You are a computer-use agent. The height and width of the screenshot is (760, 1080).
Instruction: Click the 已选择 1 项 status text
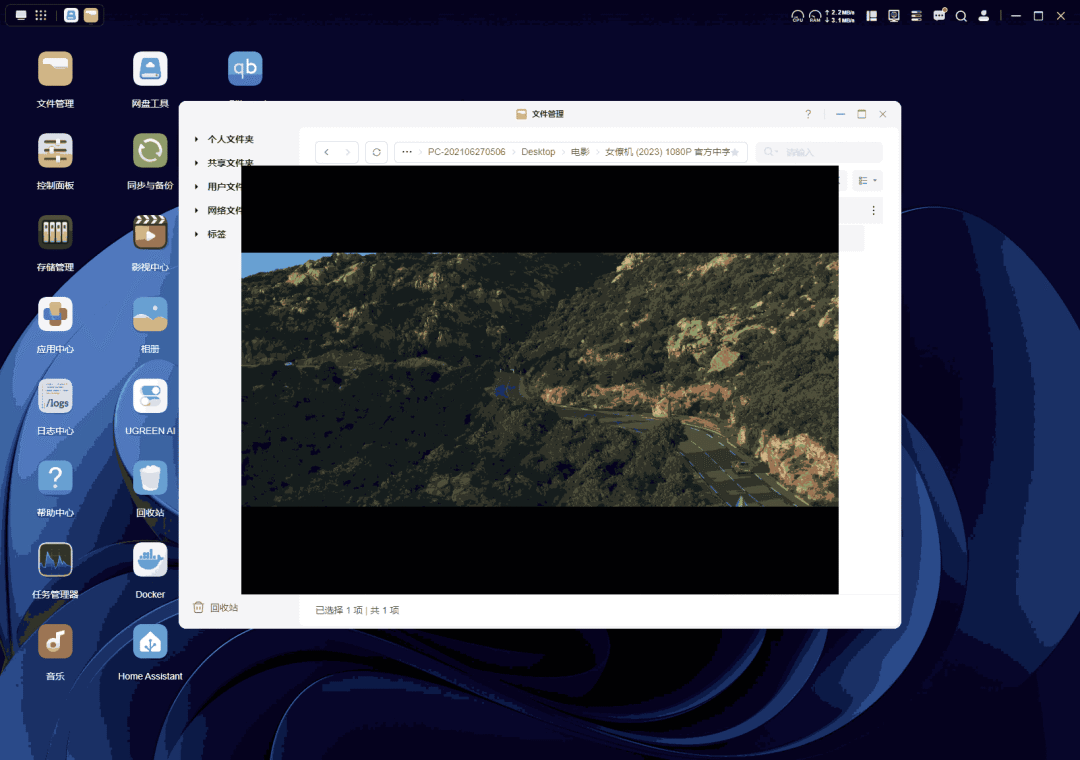click(339, 610)
